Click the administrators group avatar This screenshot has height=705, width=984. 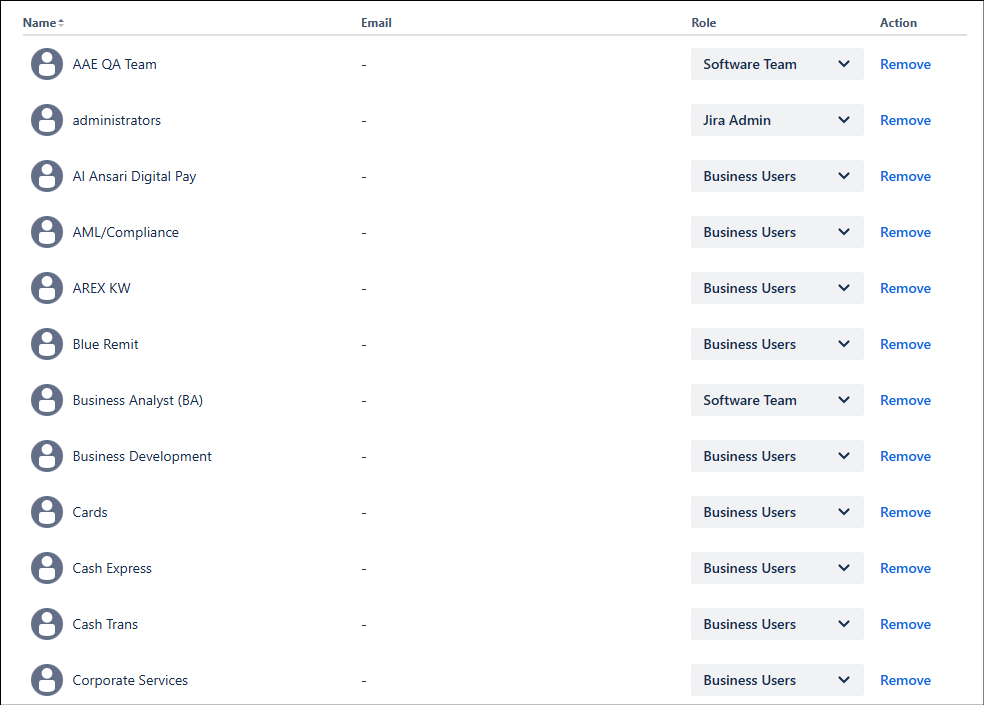coord(47,120)
